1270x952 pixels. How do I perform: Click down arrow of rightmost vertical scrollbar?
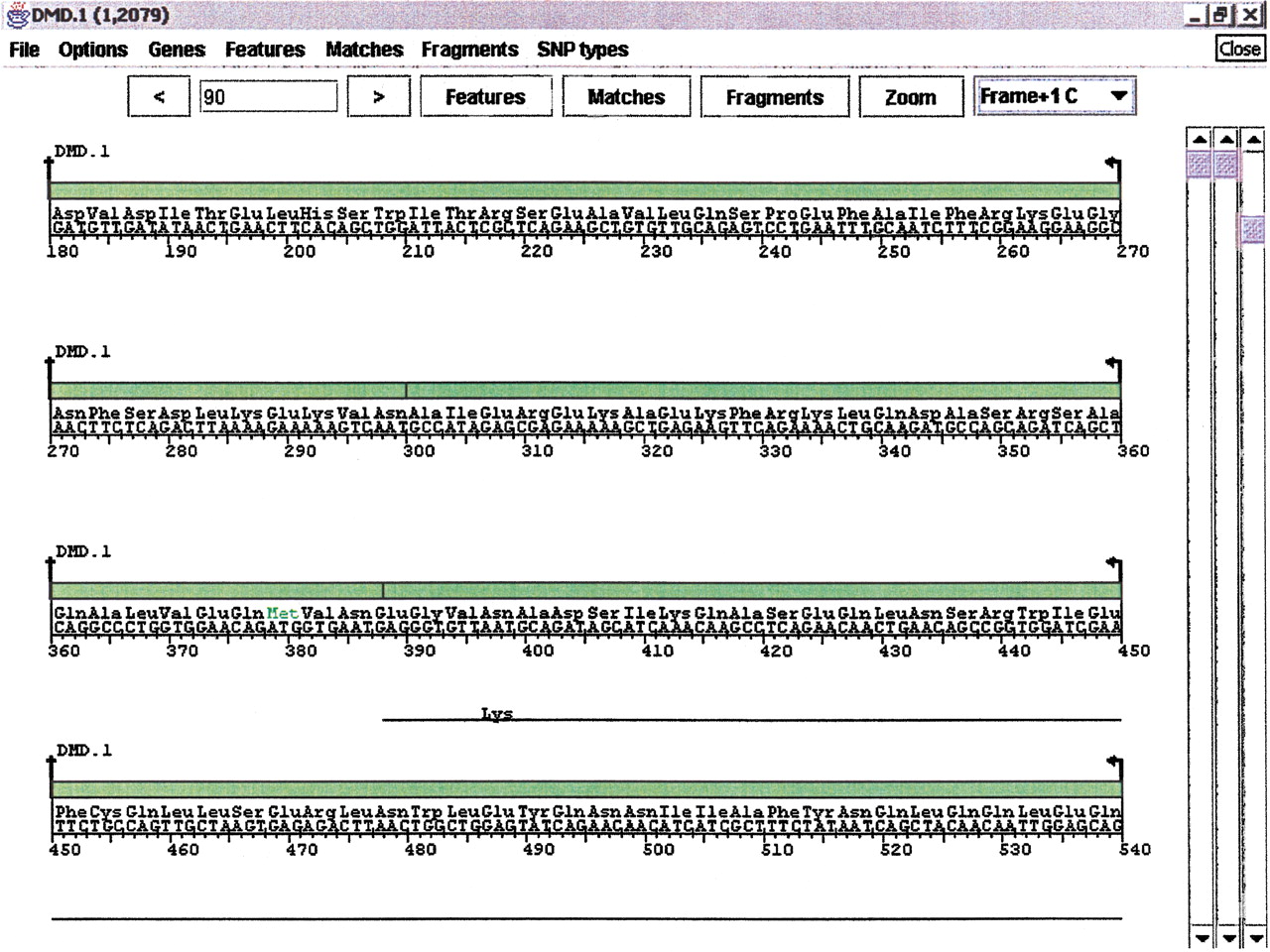[x=1256, y=937]
